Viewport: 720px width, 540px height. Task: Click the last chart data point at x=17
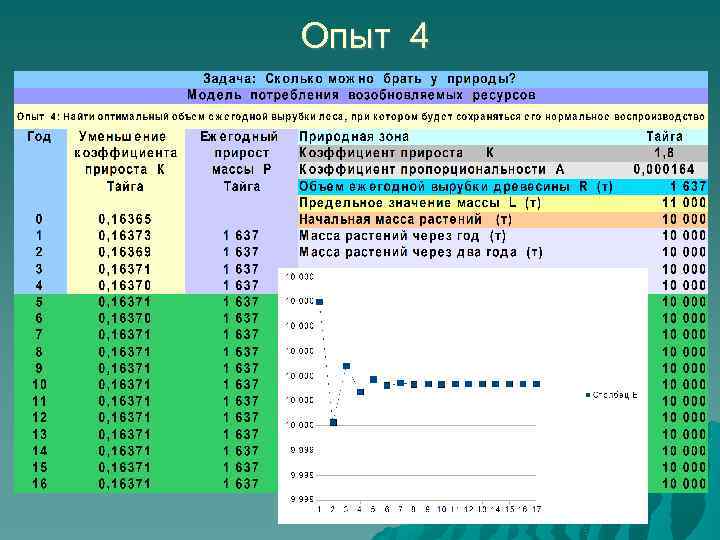point(536,384)
